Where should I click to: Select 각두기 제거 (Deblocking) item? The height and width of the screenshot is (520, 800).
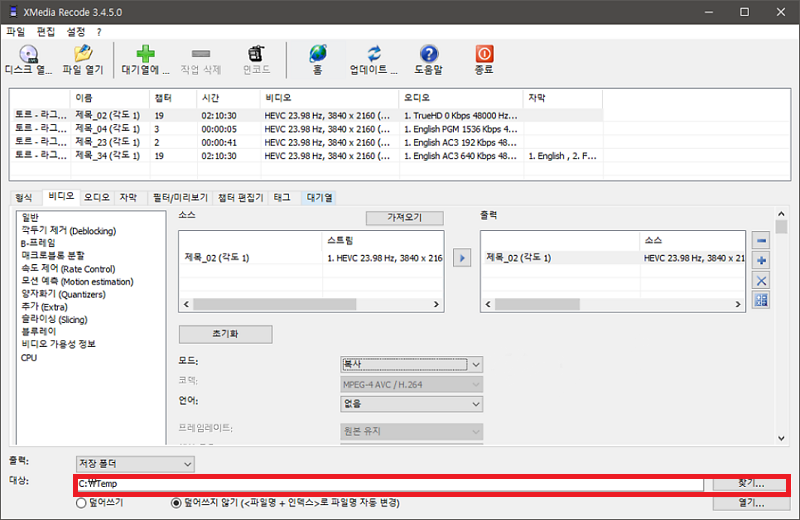point(68,231)
